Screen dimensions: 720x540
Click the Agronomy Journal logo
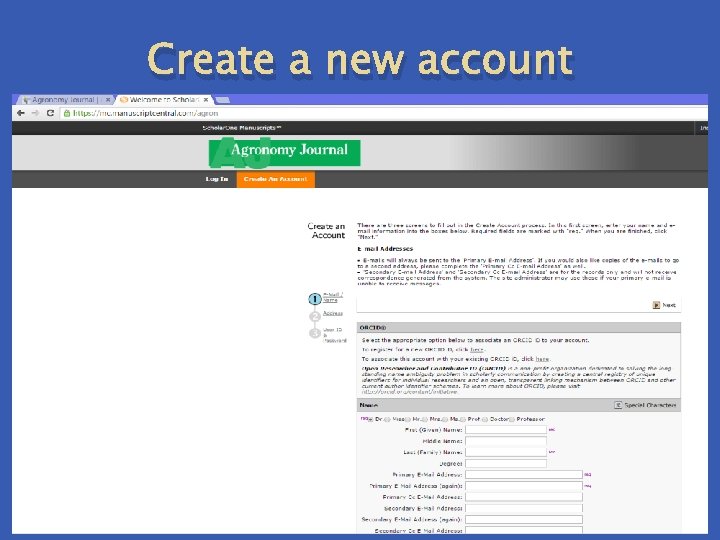point(285,152)
